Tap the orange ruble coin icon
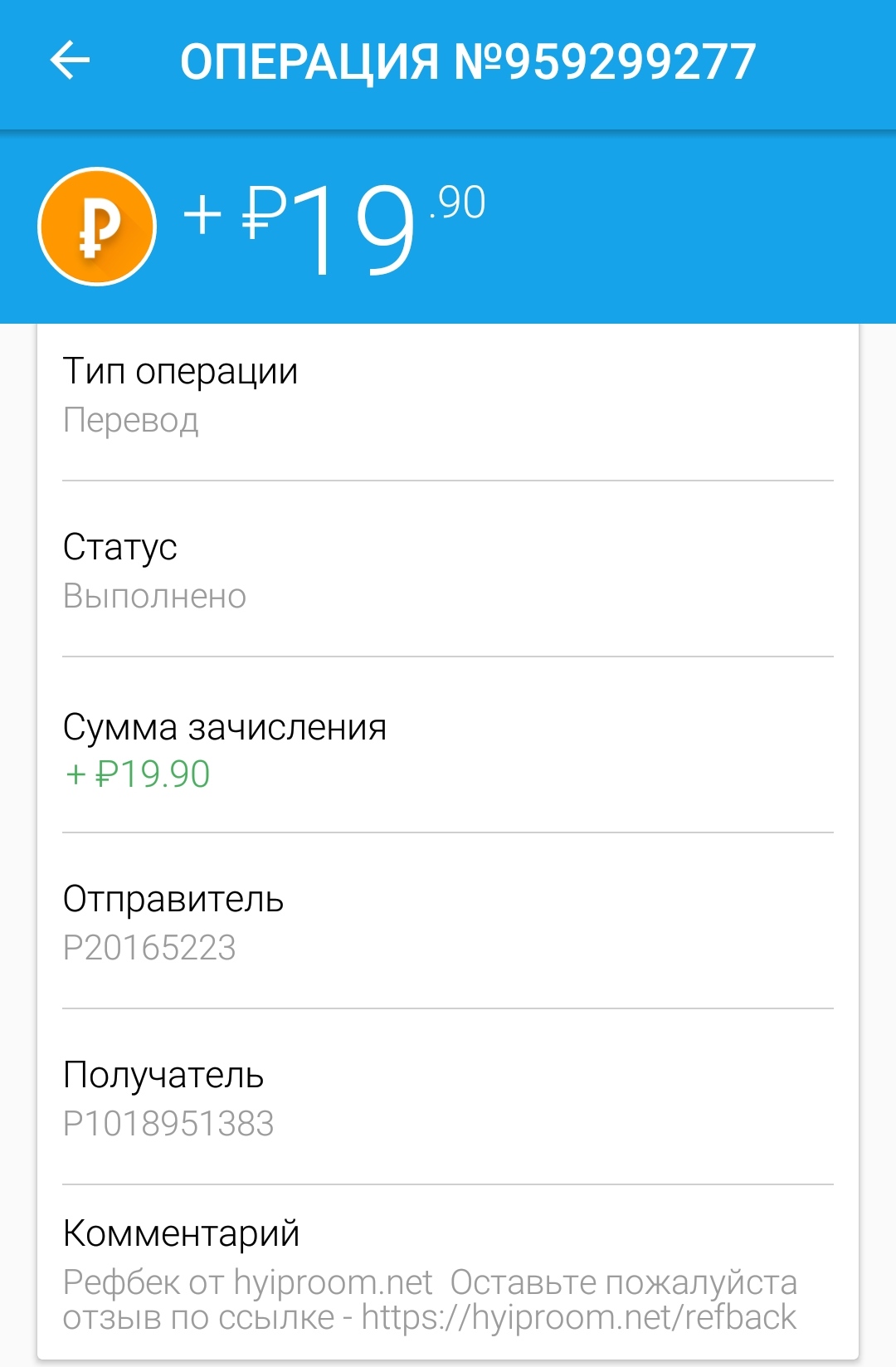 (x=98, y=227)
